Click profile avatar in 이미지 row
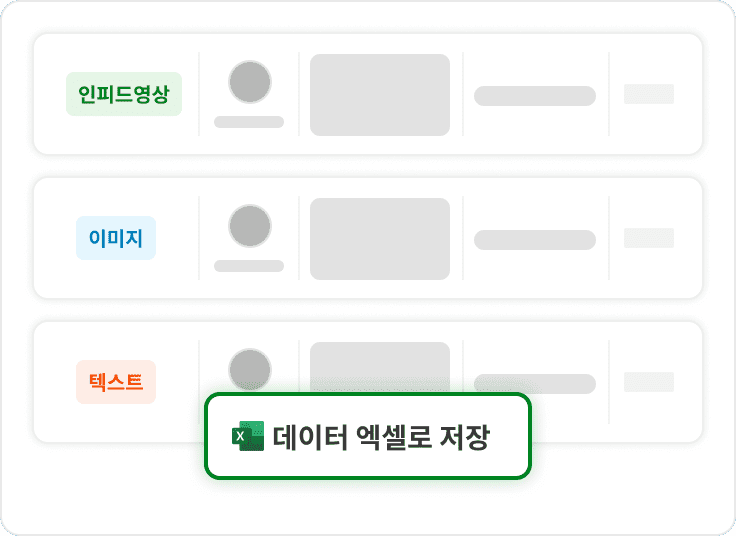 point(250,226)
